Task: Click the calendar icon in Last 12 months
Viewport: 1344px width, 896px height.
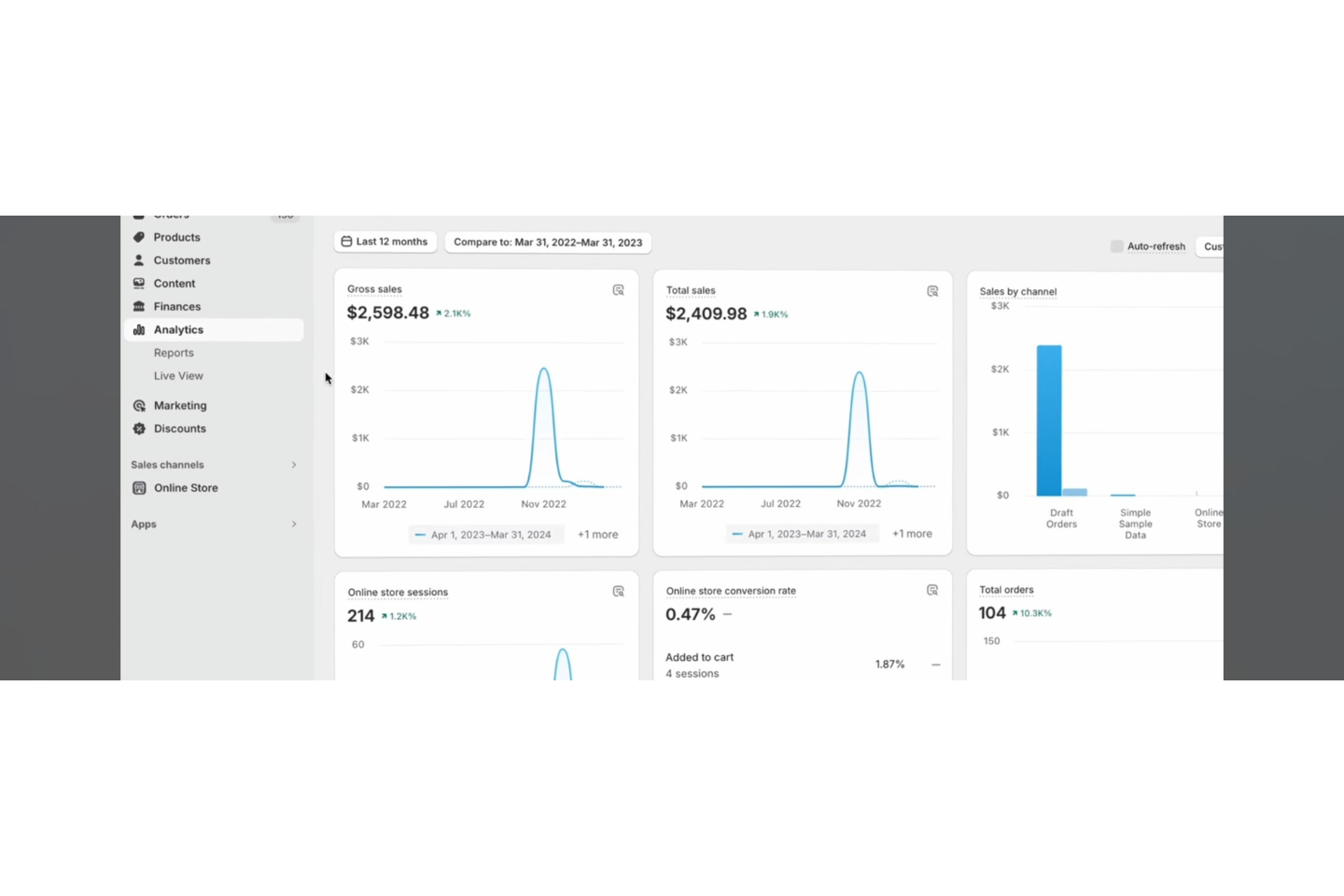Action: tap(346, 242)
